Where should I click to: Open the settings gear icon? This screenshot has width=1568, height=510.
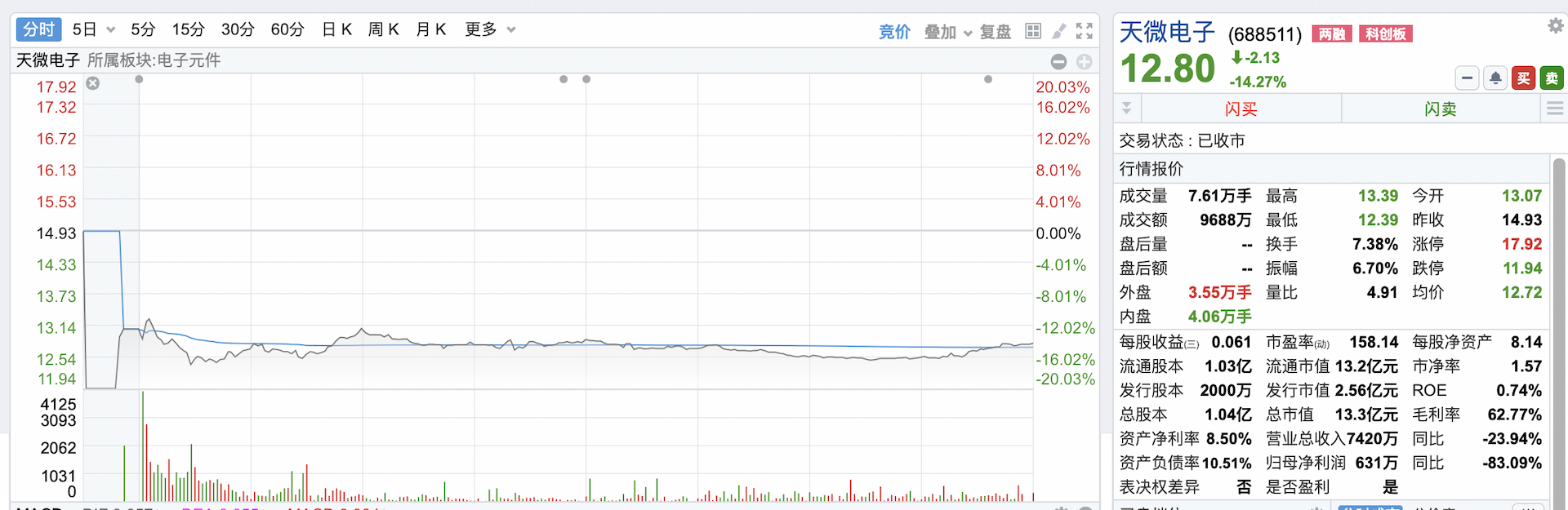pyautogui.click(x=1555, y=26)
